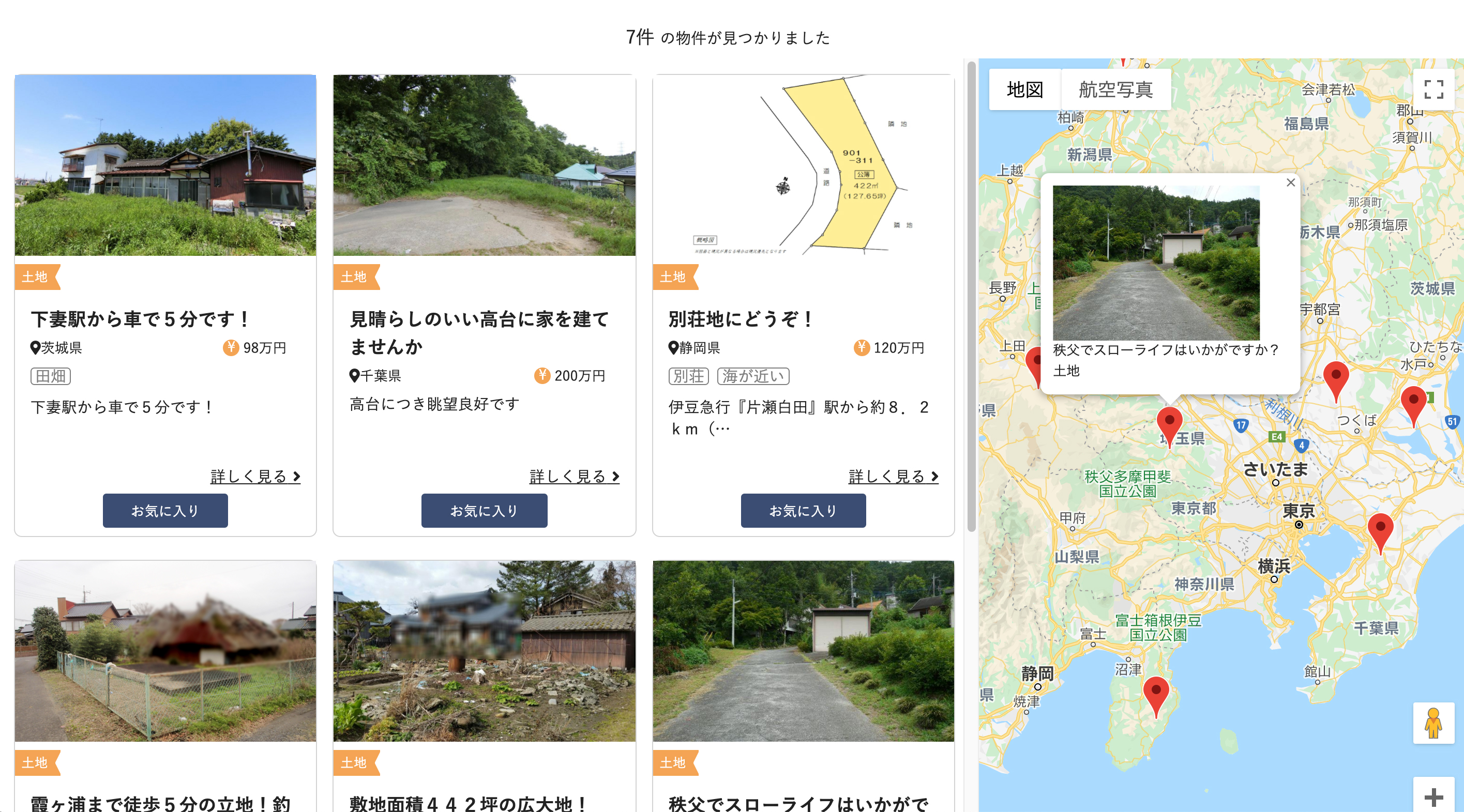Click the yen icon beside 98万円
The image size is (1464, 812).
tap(231, 347)
